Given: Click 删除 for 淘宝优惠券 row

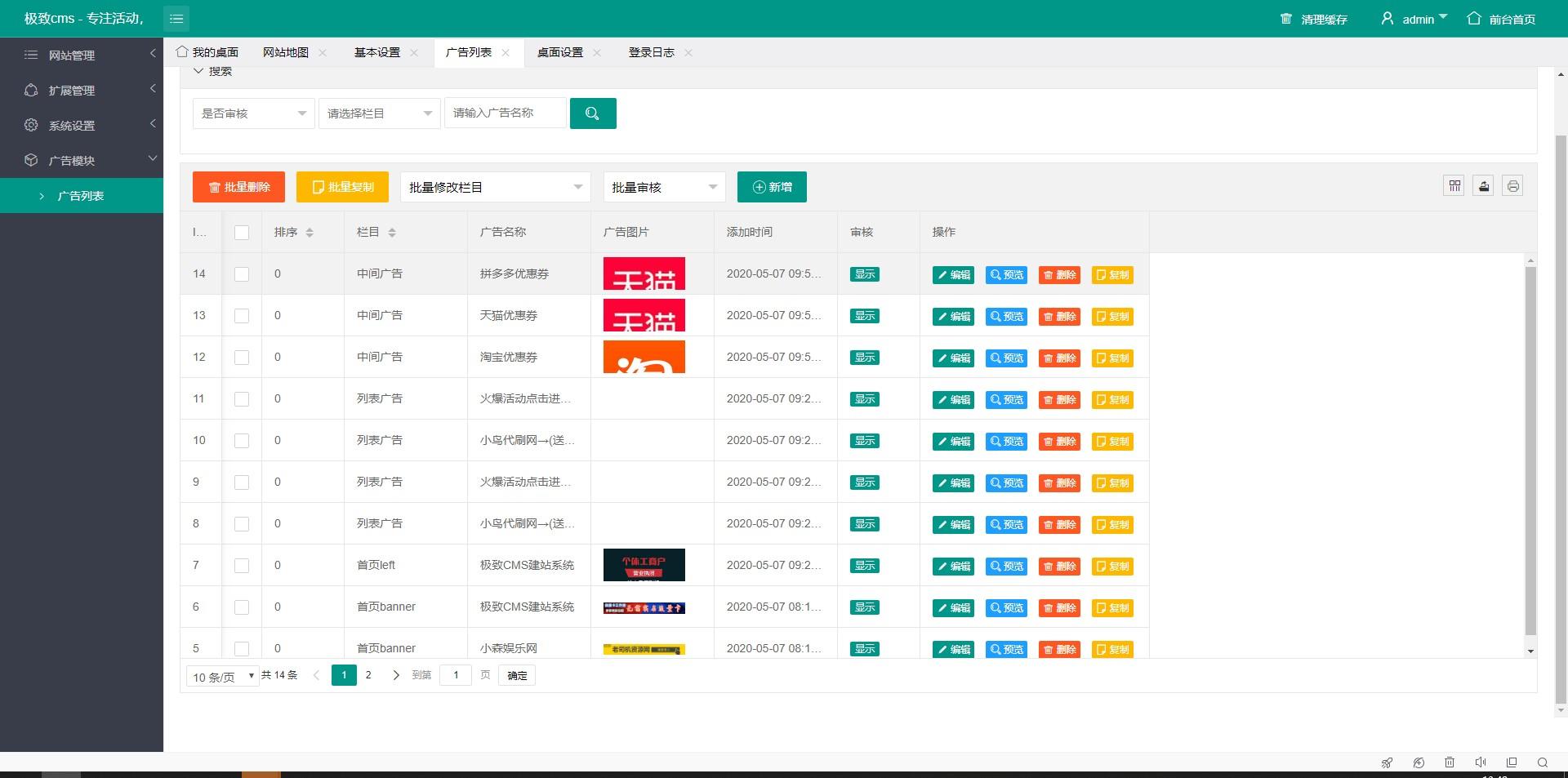Looking at the screenshot, I should click(1059, 358).
